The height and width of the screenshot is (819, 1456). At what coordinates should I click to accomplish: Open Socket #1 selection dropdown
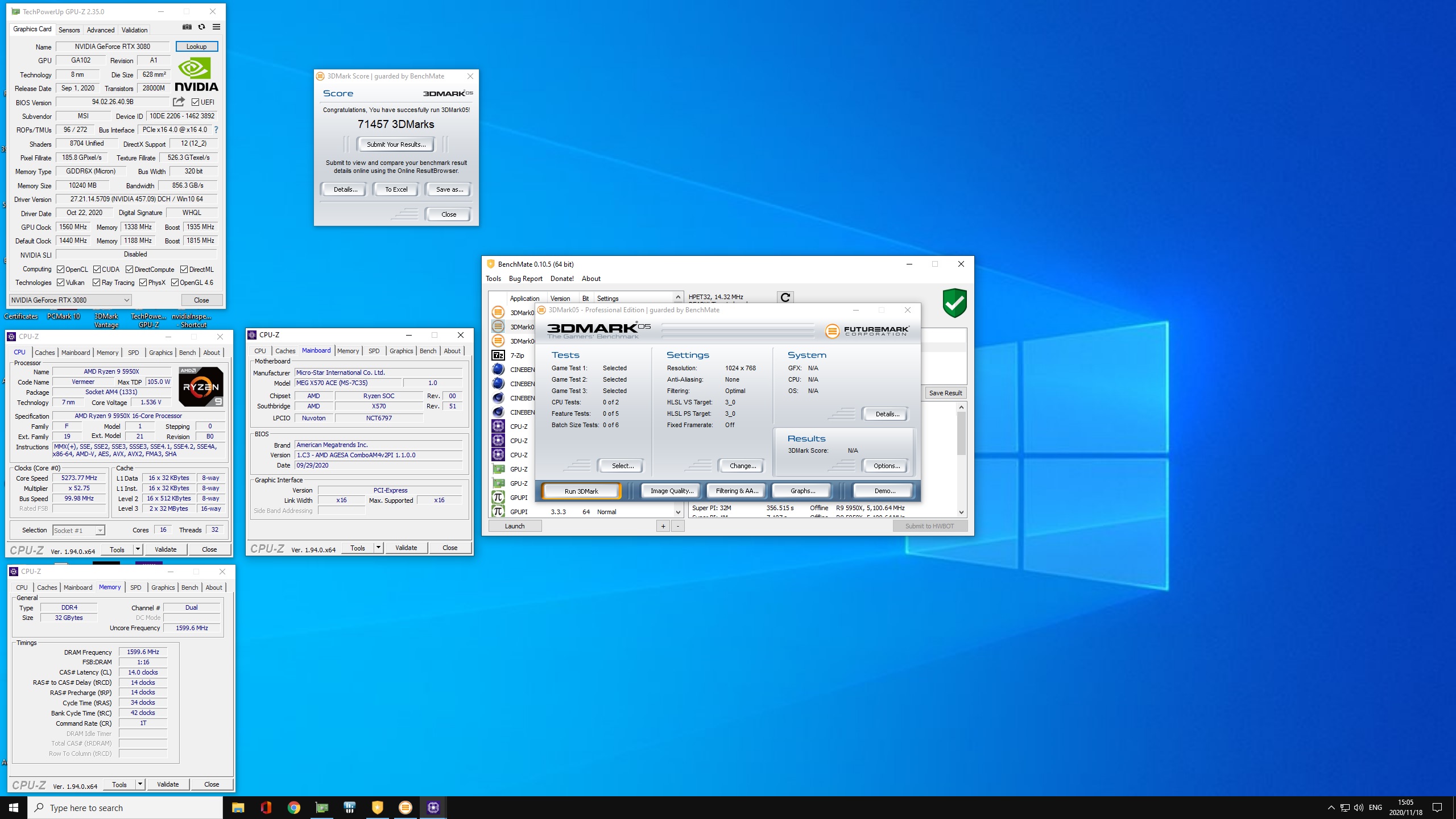pyautogui.click(x=78, y=530)
